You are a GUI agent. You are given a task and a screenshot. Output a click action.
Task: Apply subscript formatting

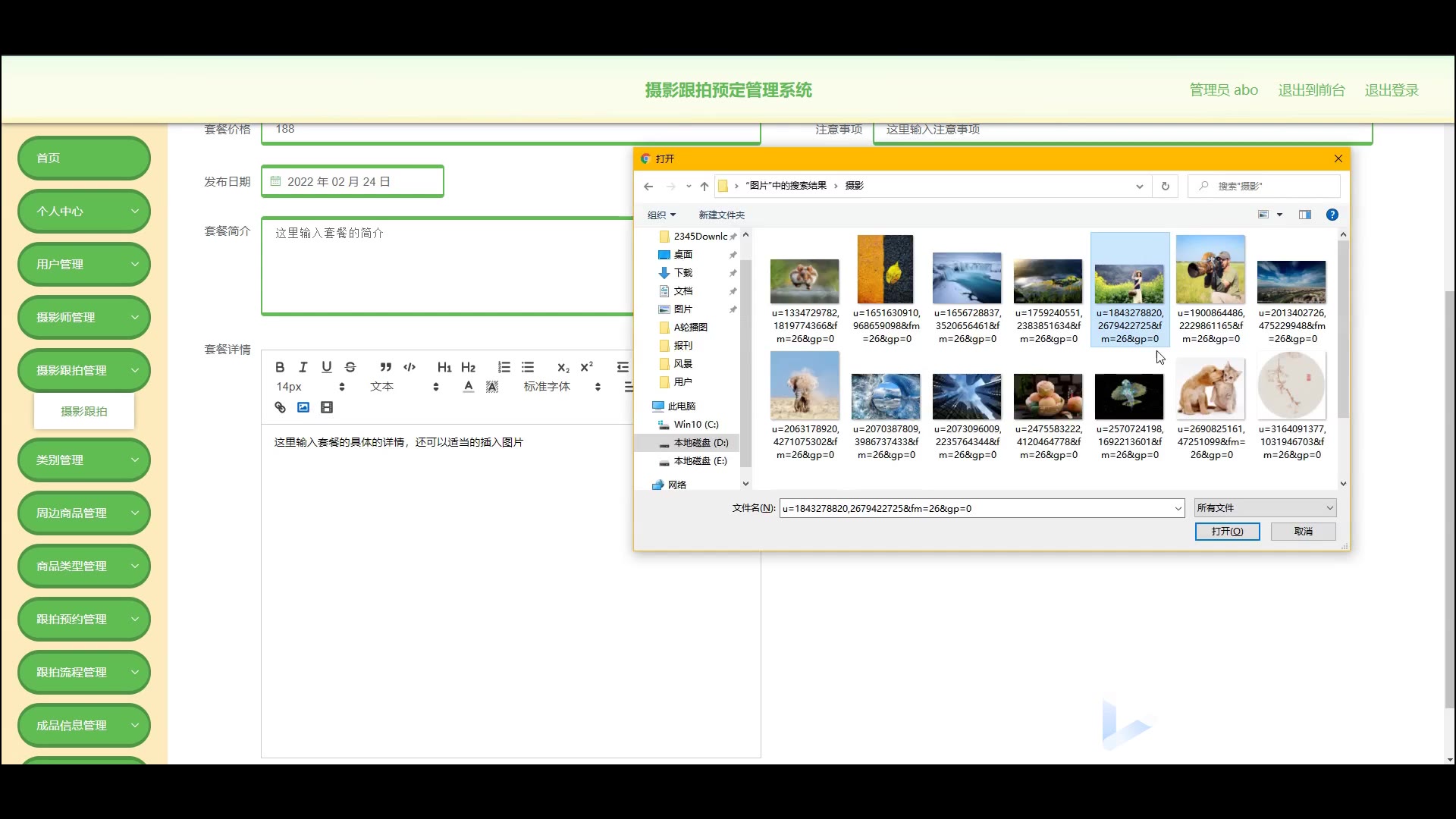pyautogui.click(x=563, y=367)
